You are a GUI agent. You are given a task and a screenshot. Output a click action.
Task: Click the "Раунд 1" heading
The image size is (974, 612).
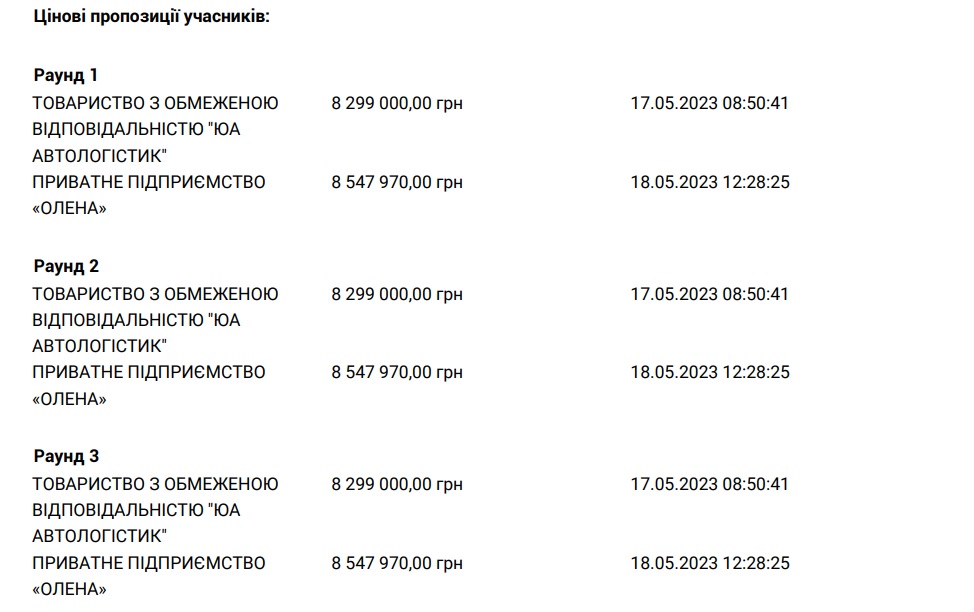coord(66,76)
